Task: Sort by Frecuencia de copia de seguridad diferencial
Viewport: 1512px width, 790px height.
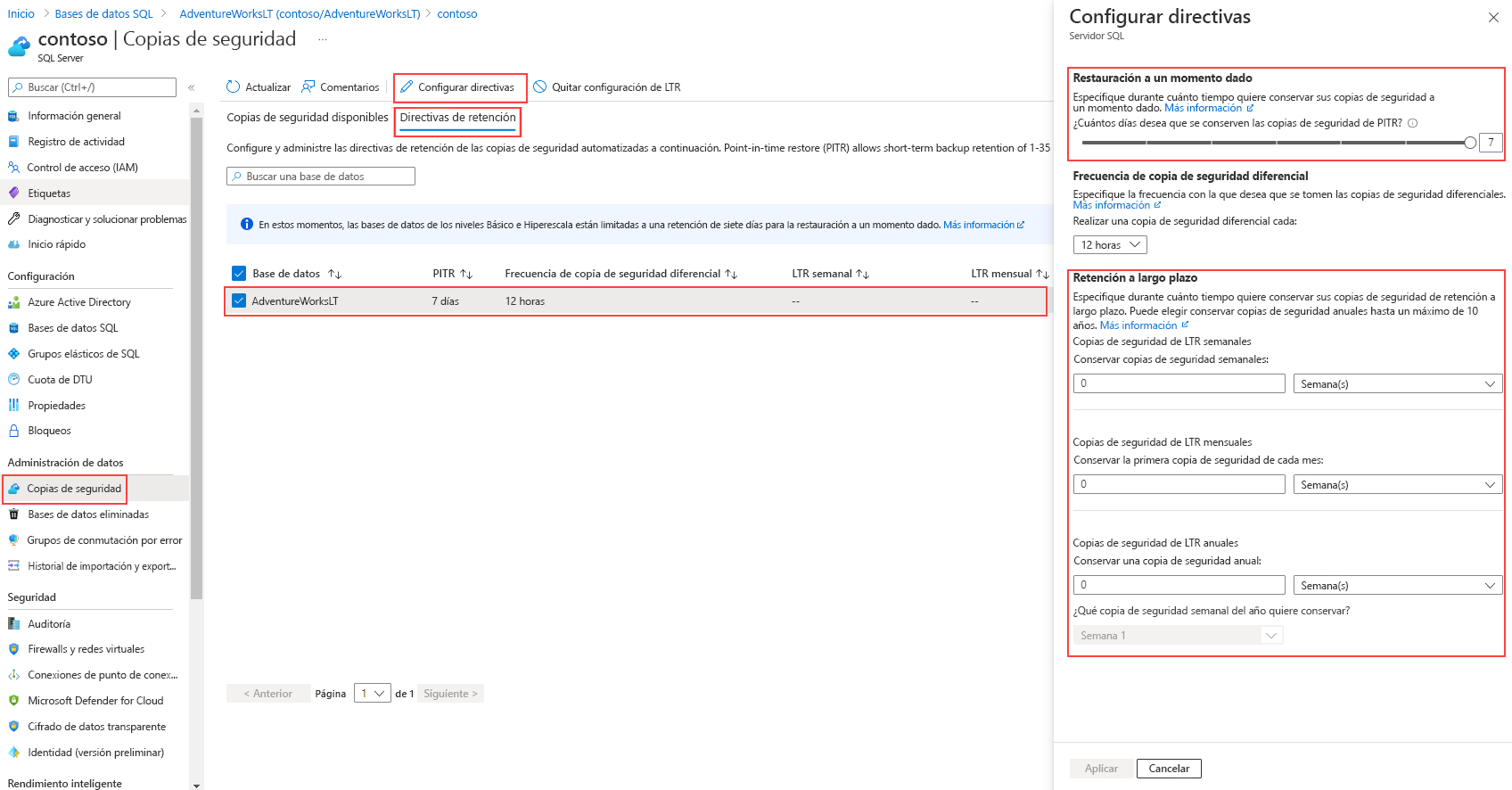Action: click(621, 274)
